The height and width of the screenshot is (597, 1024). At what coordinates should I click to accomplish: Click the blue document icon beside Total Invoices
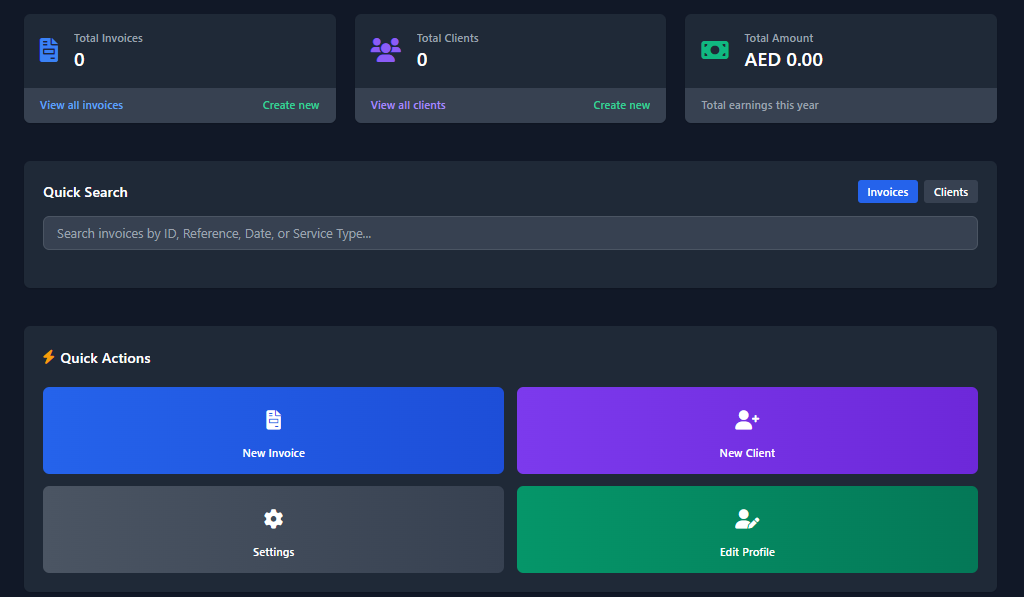[x=49, y=50]
